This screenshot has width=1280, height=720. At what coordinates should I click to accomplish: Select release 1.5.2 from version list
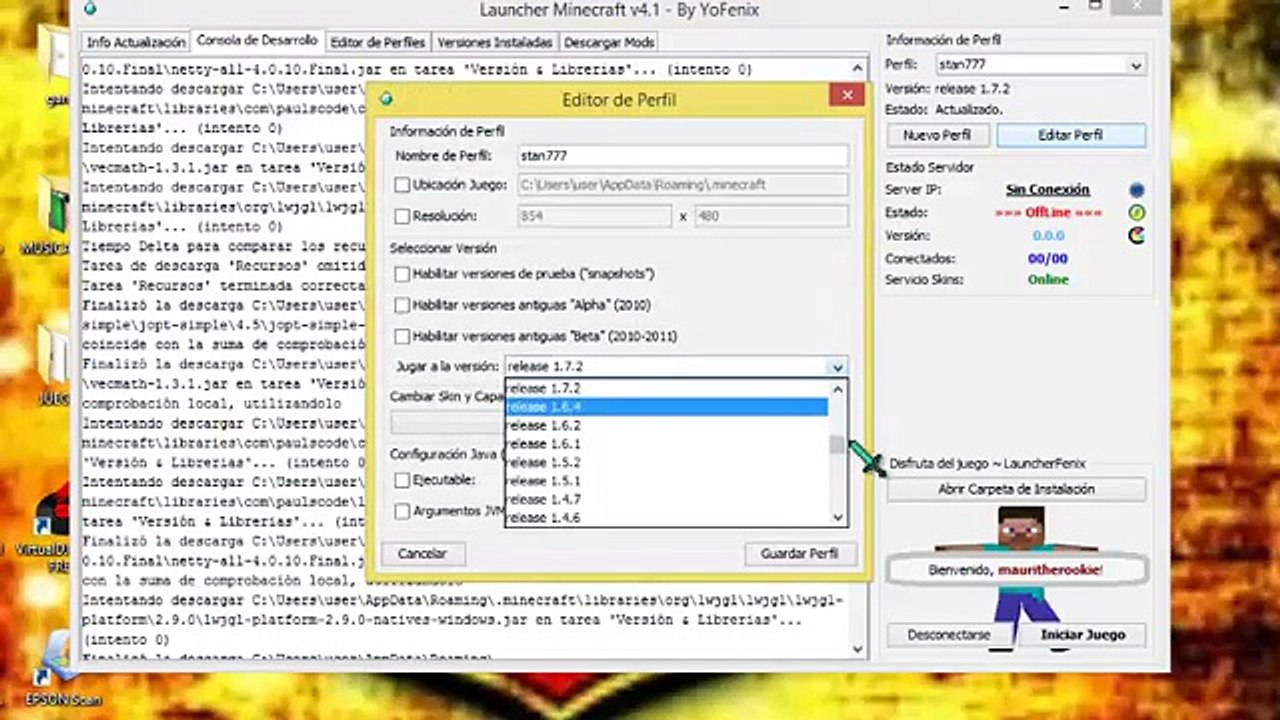tap(667, 462)
